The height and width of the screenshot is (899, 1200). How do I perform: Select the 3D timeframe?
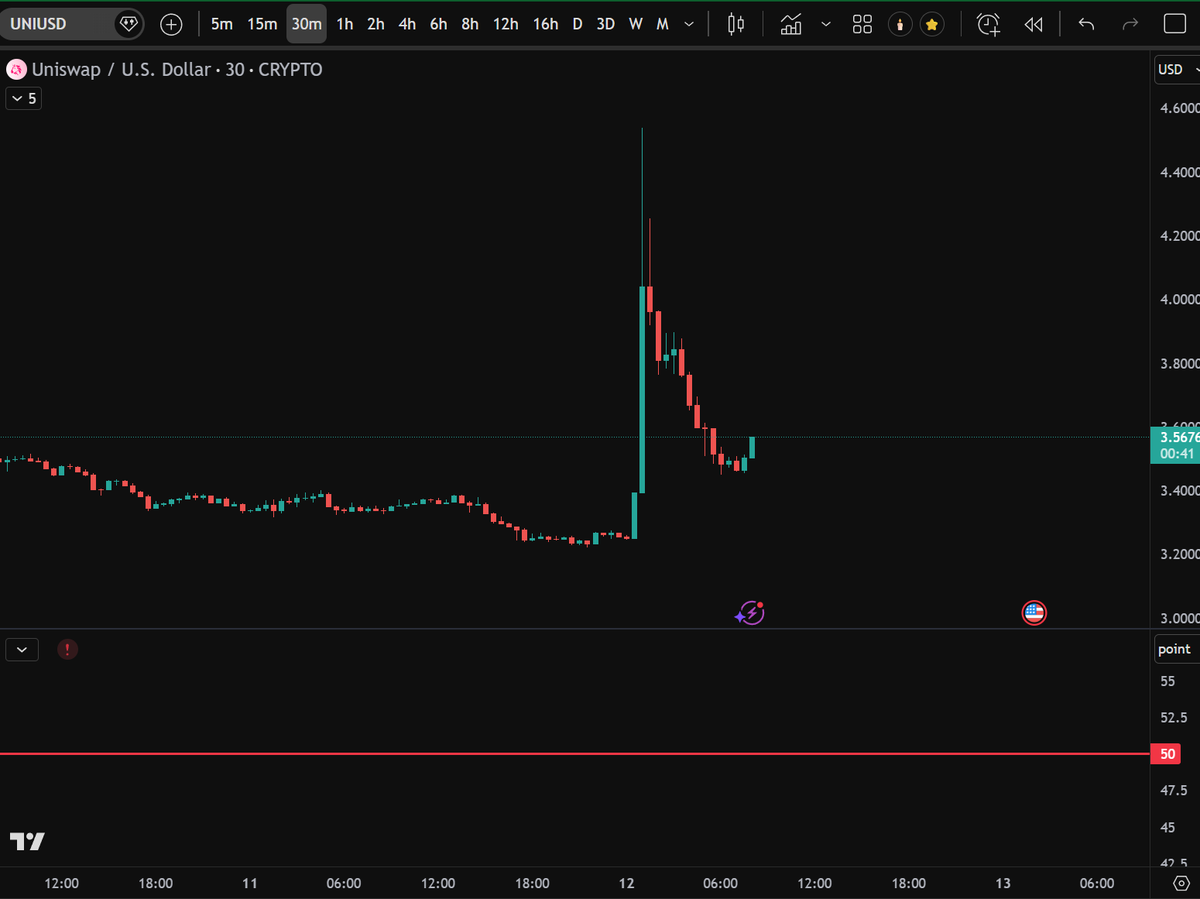pyautogui.click(x=605, y=24)
